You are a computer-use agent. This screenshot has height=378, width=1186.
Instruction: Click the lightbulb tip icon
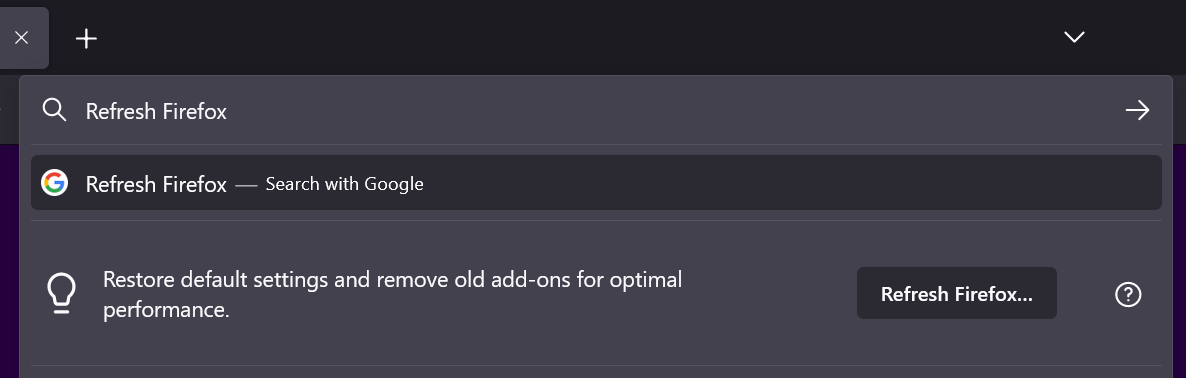pyautogui.click(x=61, y=293)
